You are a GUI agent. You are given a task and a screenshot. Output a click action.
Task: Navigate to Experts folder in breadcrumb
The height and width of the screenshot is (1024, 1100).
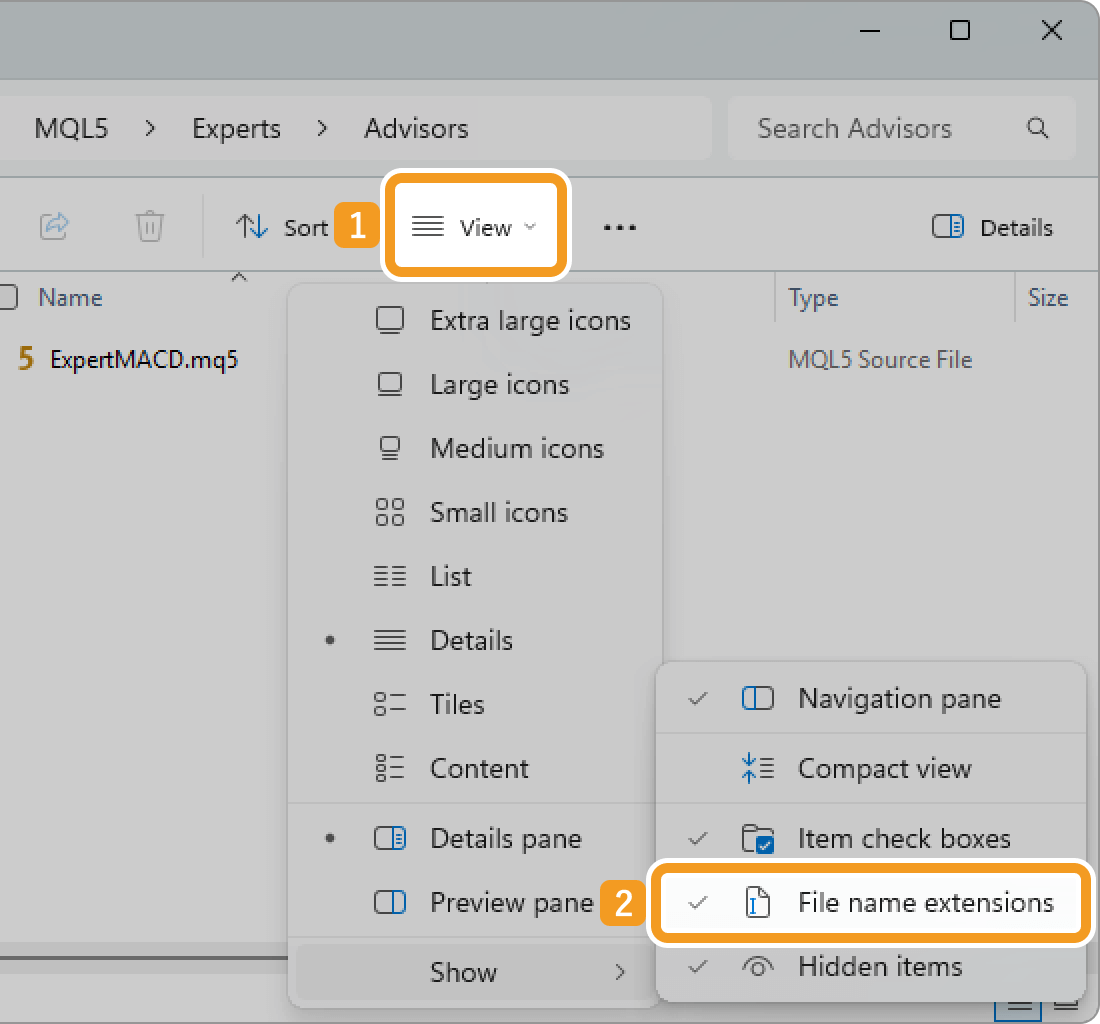tap(236, 128)
